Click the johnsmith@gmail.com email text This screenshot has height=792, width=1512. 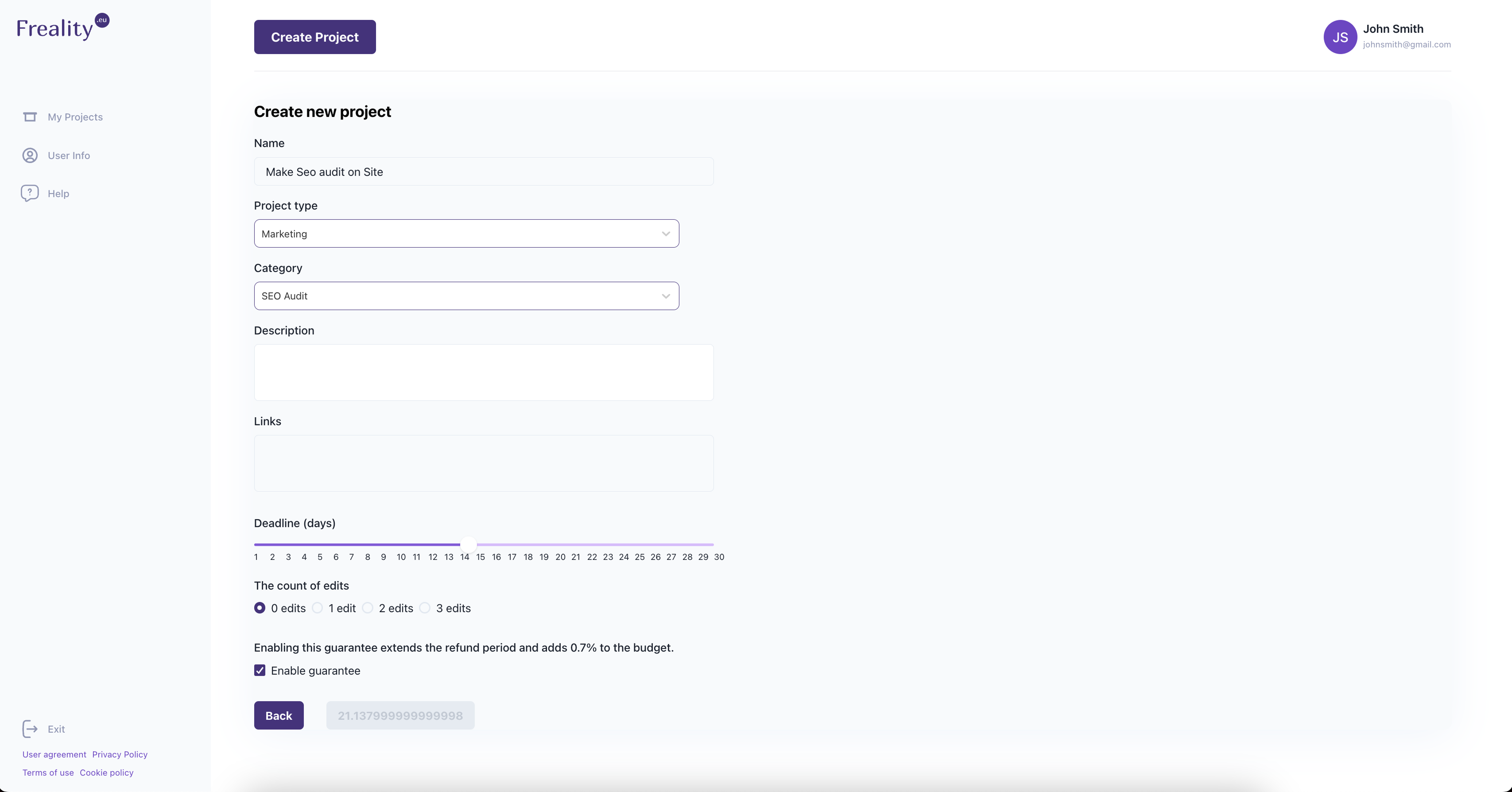point(1407,45)
